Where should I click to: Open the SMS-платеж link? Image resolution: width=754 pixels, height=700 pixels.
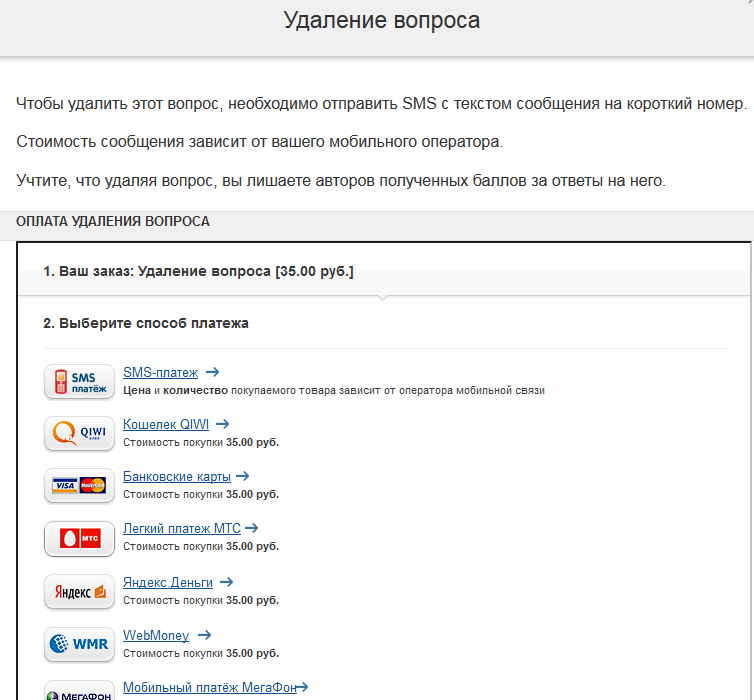pyautogui.click(x=160, y=372)
